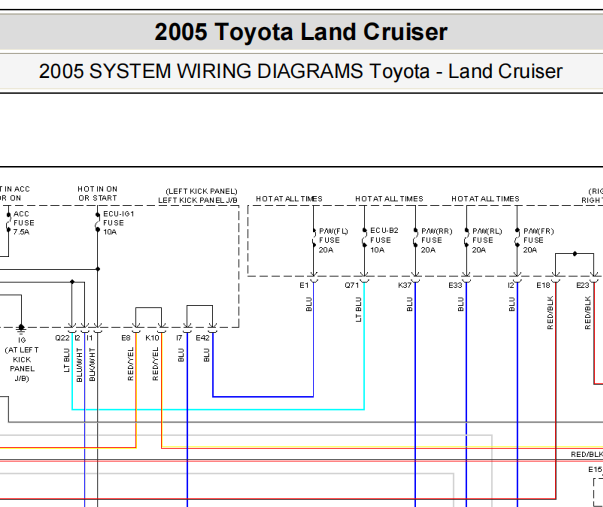Viewport: 603px width, 507px height.
Task: Click connector label E33
Action: (x=455, y=285)
